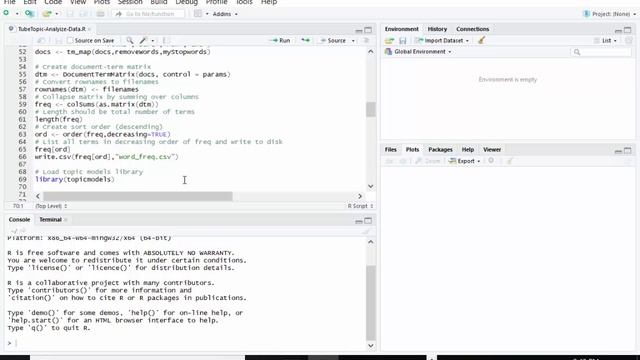Close the TubeTopic-Analyze-Data.R tab

coord(89,29)
